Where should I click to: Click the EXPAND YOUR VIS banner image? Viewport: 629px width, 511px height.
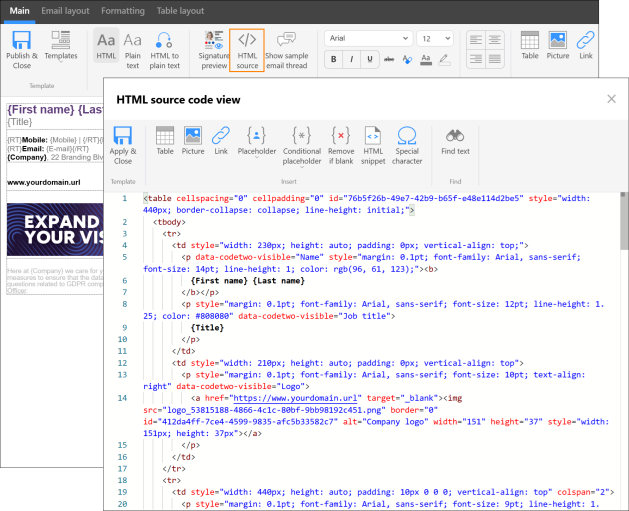[x=55, y=229]
